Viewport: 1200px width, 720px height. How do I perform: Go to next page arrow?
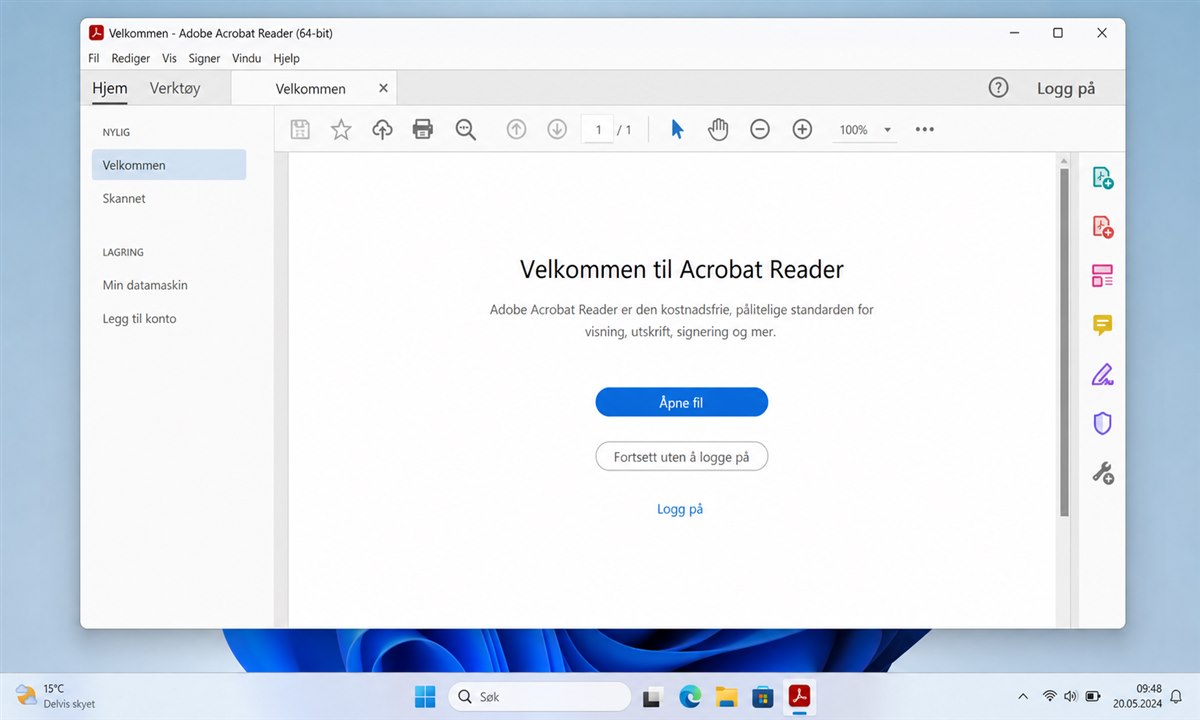point(557,129)
